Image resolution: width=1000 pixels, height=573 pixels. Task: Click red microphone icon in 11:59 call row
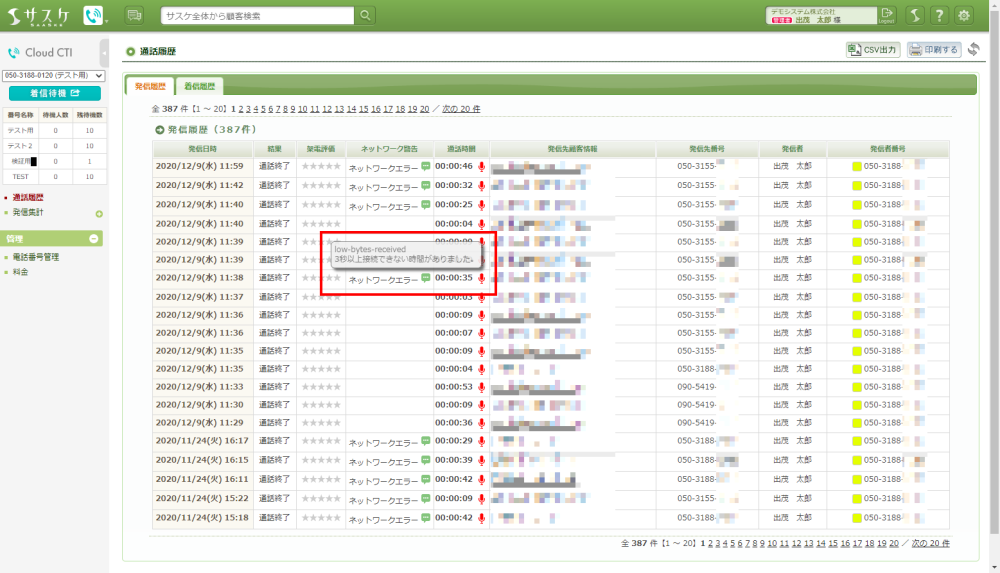click(x=481, y=166)
